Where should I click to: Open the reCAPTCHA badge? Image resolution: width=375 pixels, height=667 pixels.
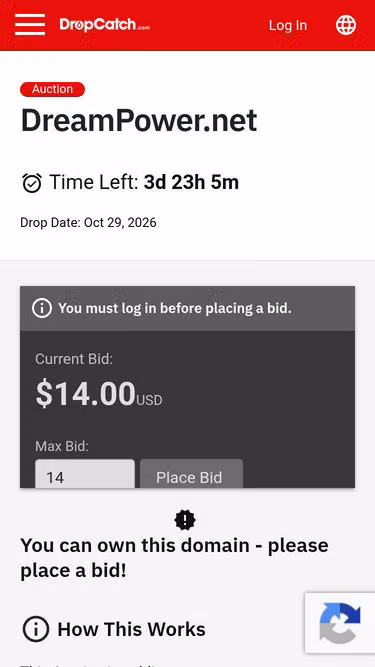pos(340,623)
